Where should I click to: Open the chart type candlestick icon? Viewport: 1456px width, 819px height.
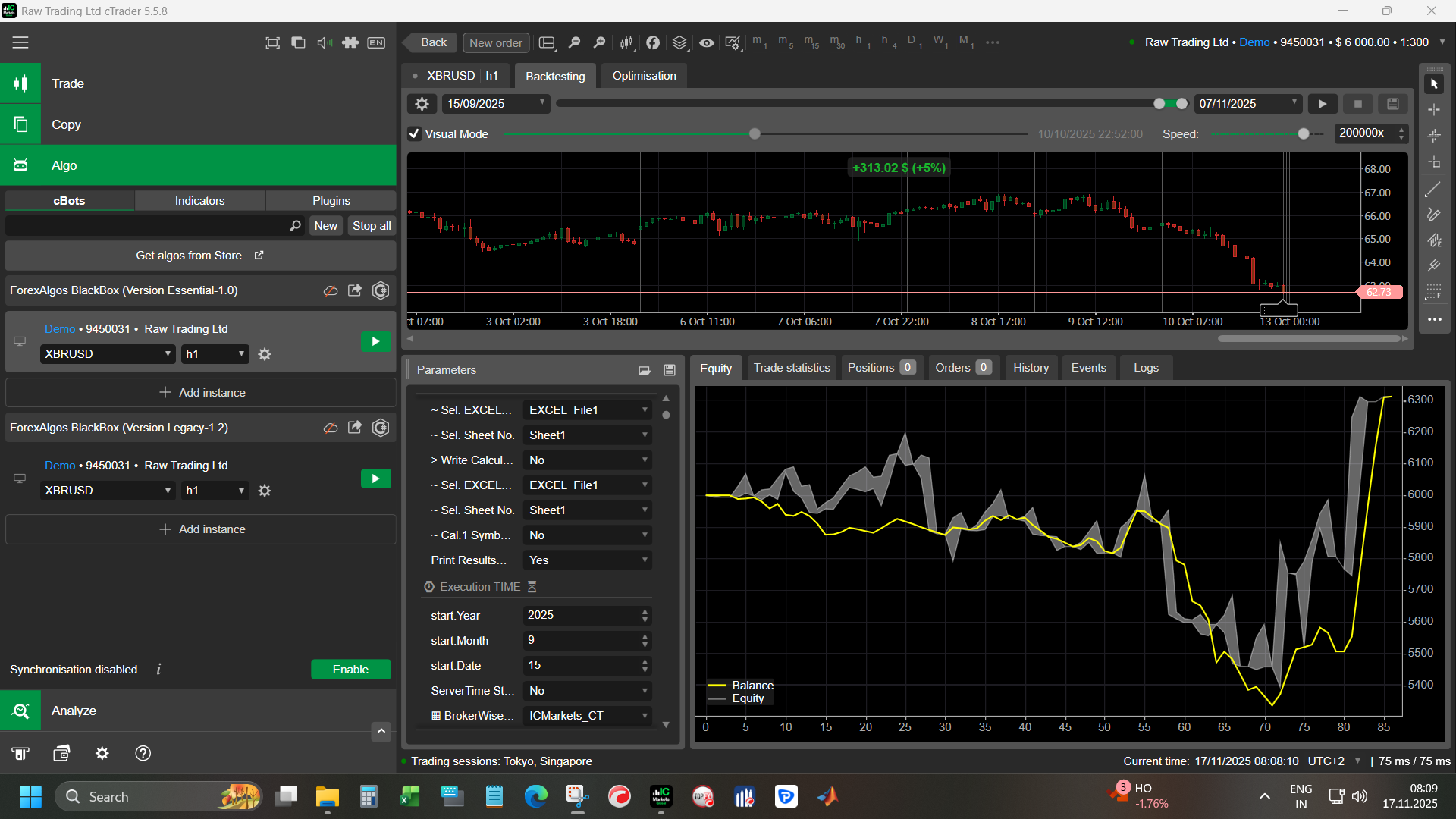pyautogui.click(x=626, y=43)
